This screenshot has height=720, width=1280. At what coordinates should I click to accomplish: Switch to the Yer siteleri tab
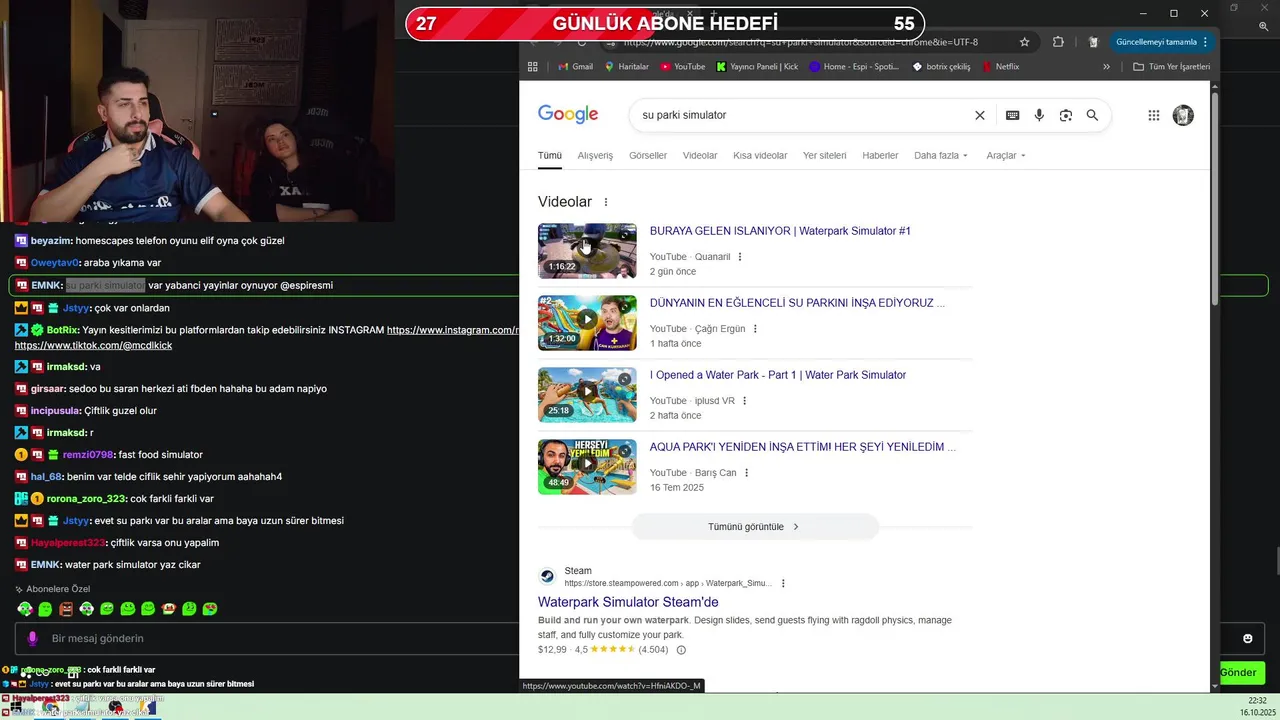pyautogui.click(x=824, y=156)
